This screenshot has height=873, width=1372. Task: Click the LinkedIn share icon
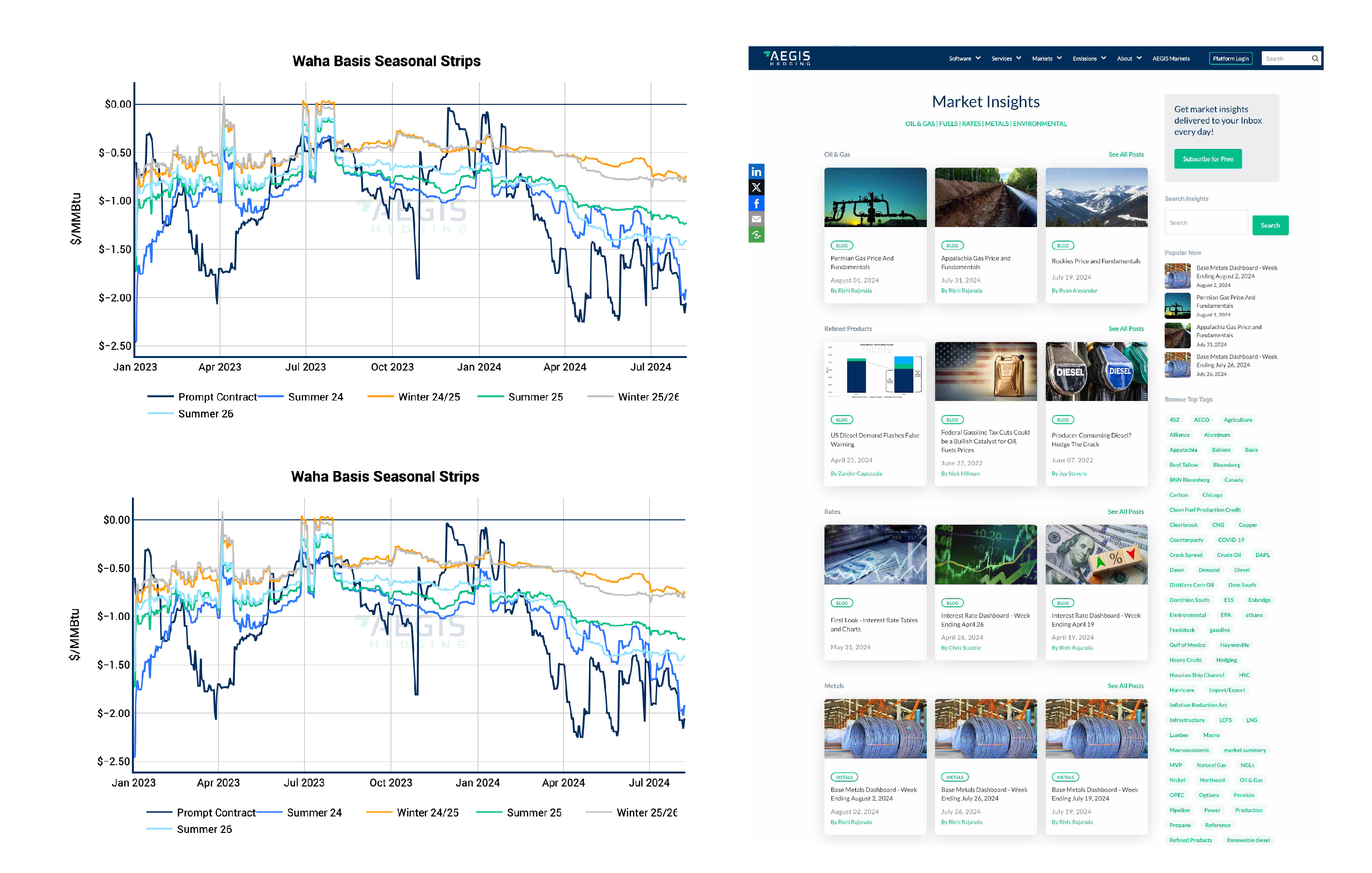point(756,172)
